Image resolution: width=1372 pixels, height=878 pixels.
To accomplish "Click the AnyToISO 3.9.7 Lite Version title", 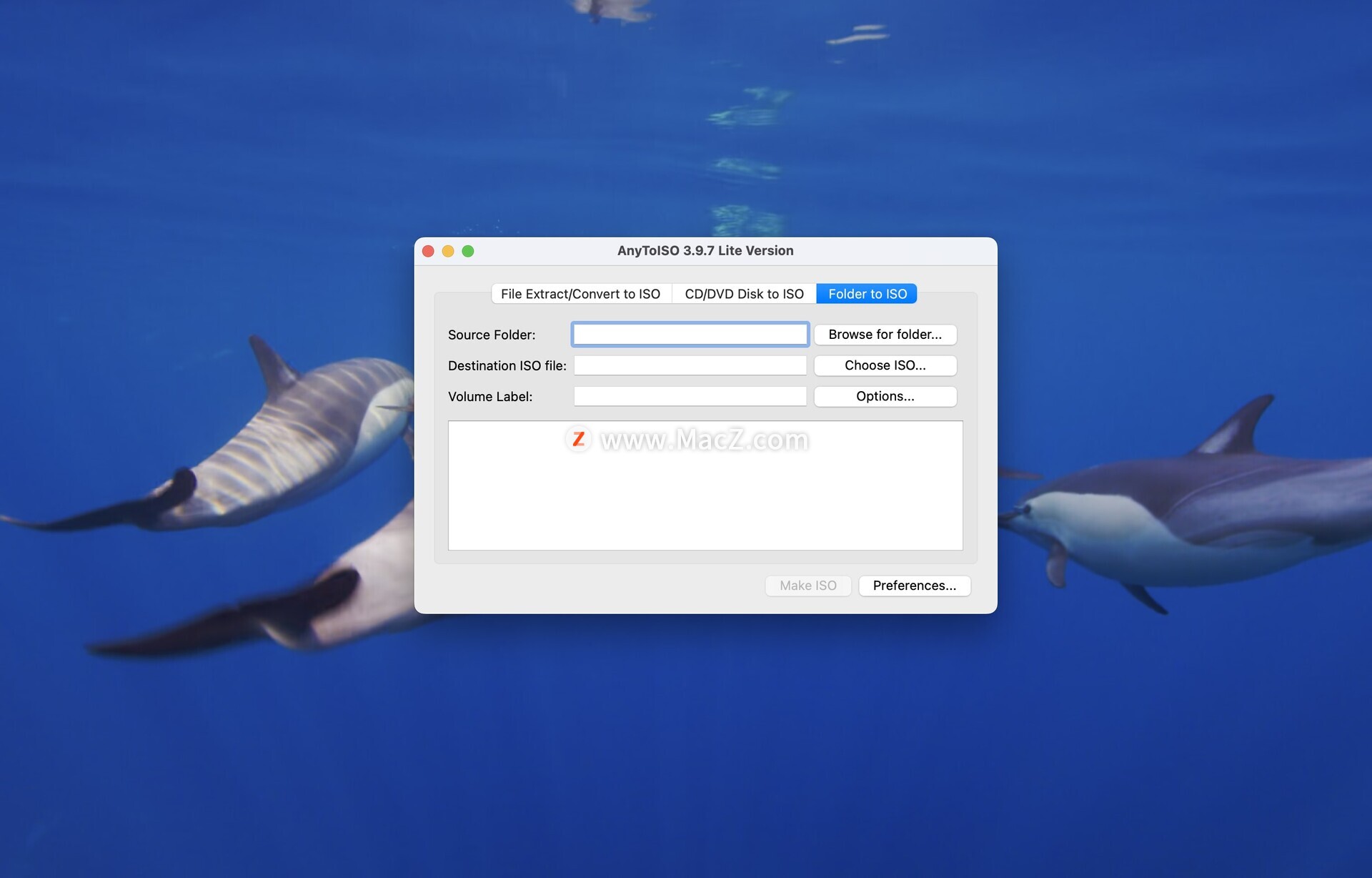I will 705,251.
